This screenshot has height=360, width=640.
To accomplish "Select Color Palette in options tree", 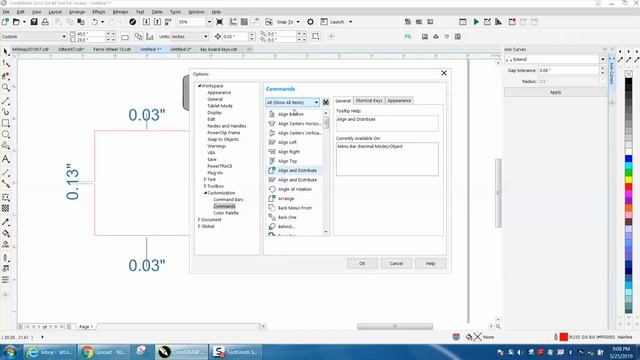I will pyautogui.click(x=226, y=213).
